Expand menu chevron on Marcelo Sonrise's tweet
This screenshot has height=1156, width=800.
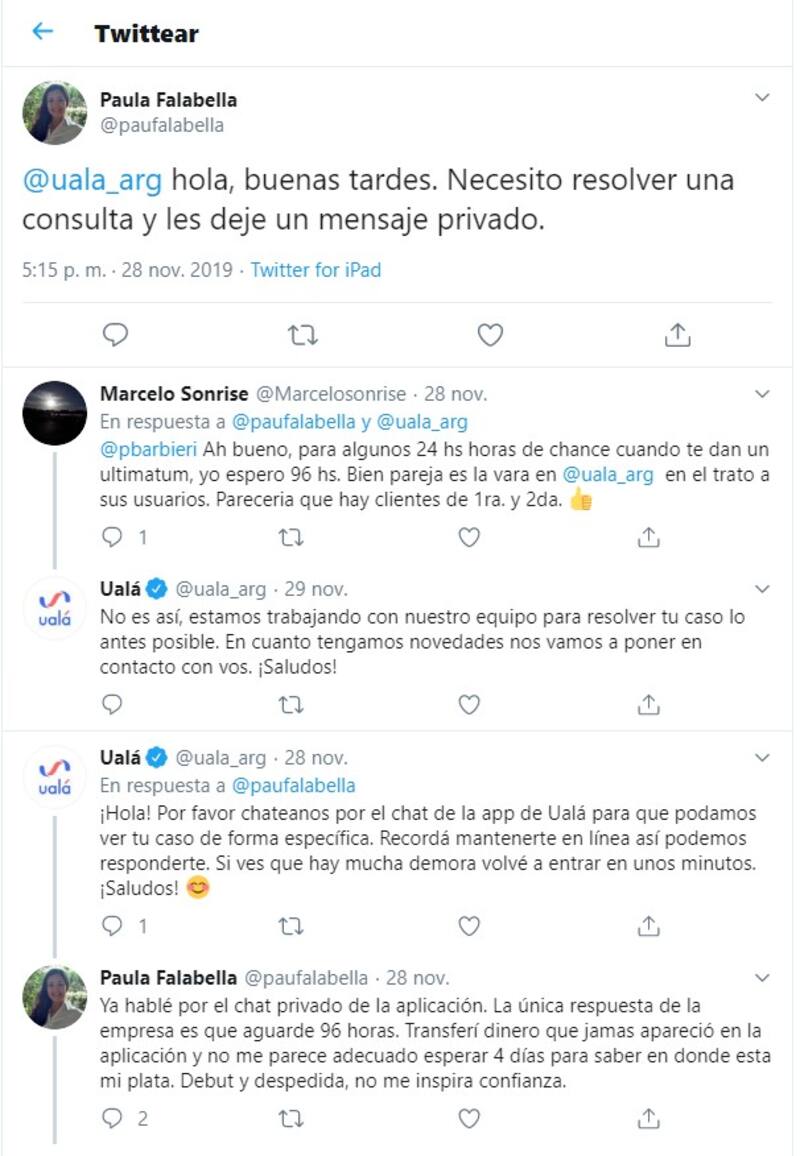(762, 393)
